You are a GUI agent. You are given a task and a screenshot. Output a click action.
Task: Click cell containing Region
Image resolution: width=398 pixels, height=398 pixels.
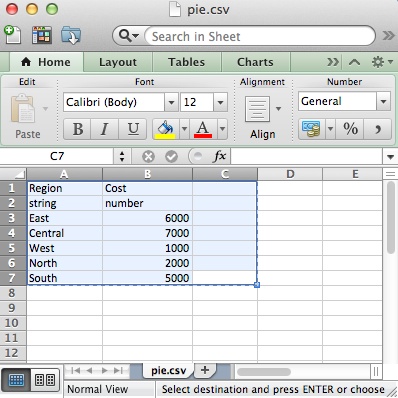(65, 188)
